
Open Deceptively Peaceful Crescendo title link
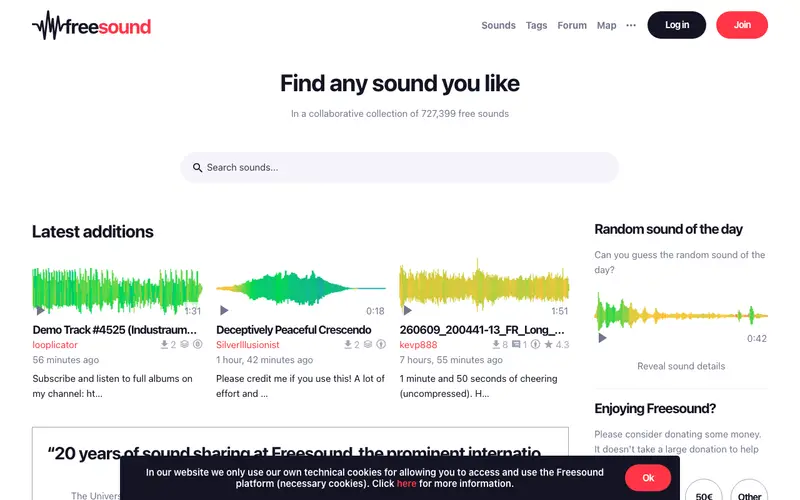[x=293, y=330]
